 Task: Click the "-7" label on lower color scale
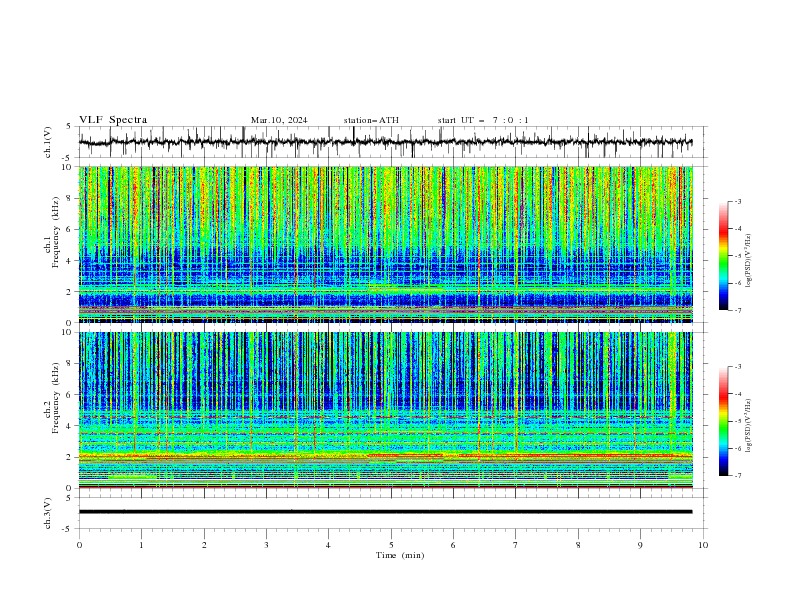pos(738,476)
